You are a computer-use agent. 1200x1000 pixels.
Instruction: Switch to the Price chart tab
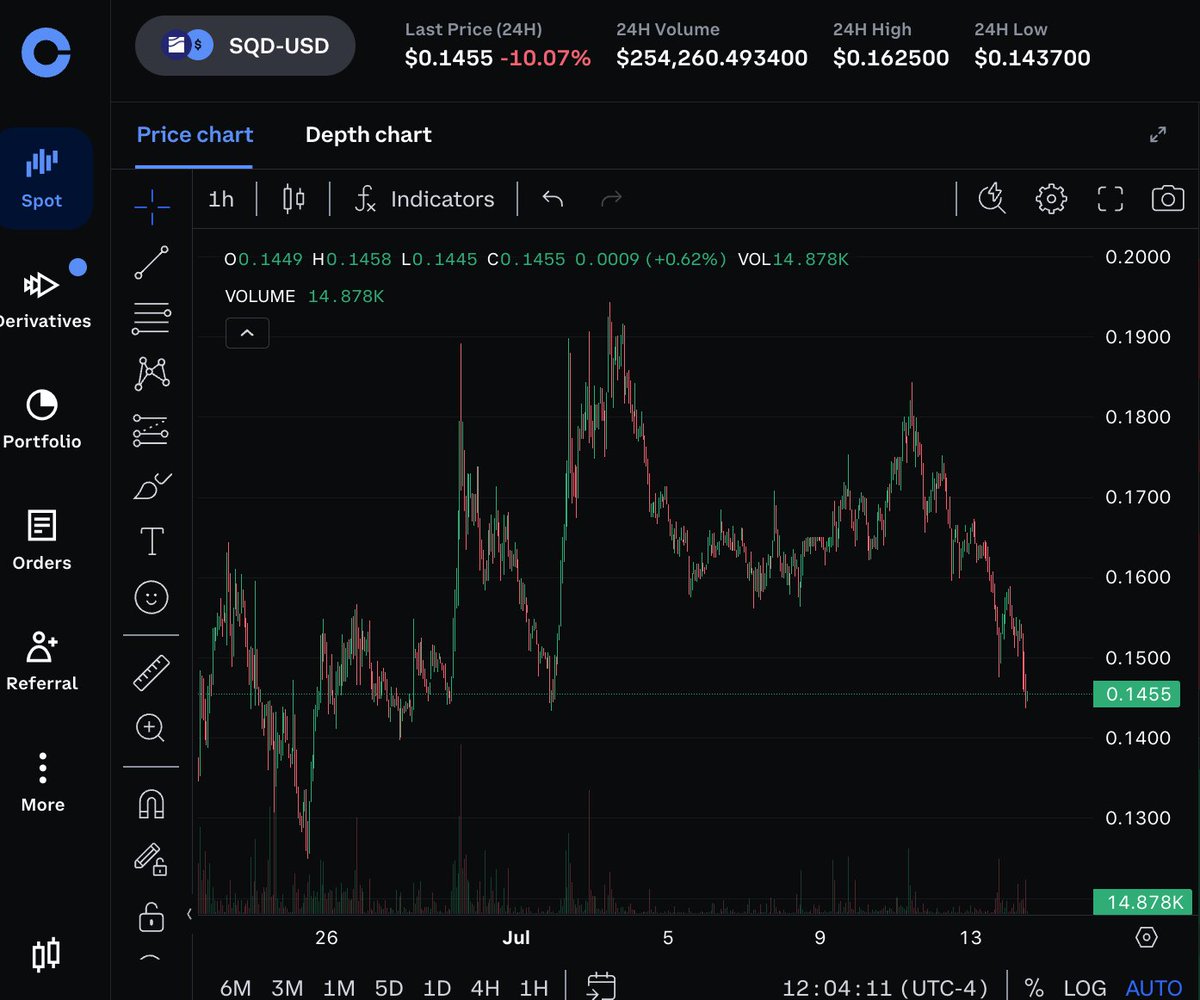coord(195,135)
